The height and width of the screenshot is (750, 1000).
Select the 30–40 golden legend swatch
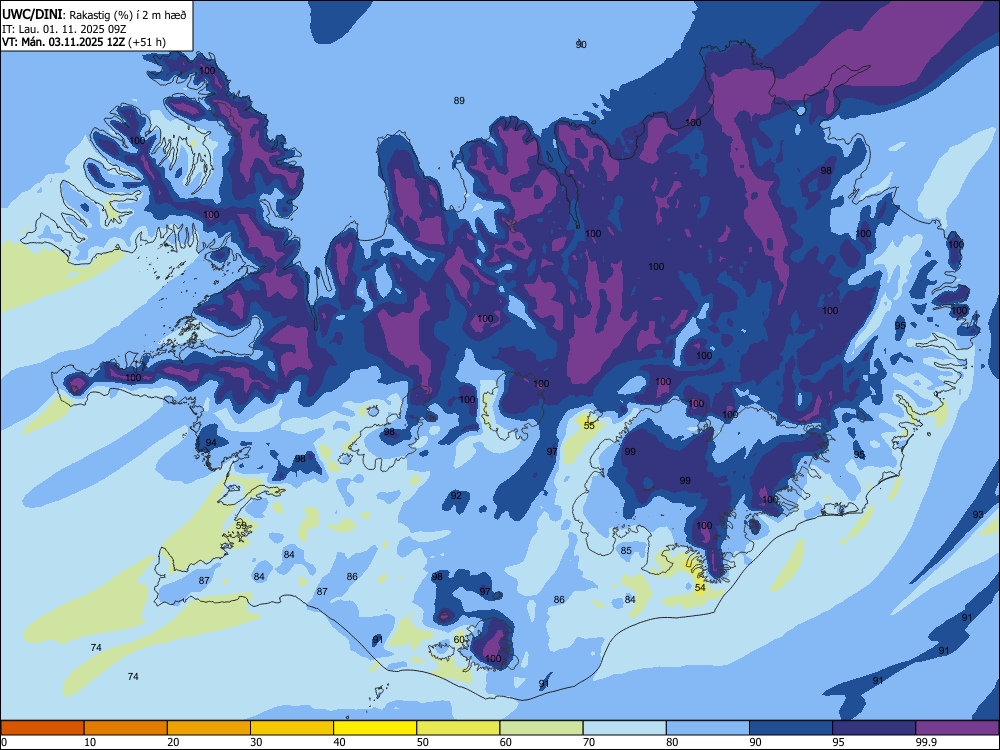(x=291, y=728)
